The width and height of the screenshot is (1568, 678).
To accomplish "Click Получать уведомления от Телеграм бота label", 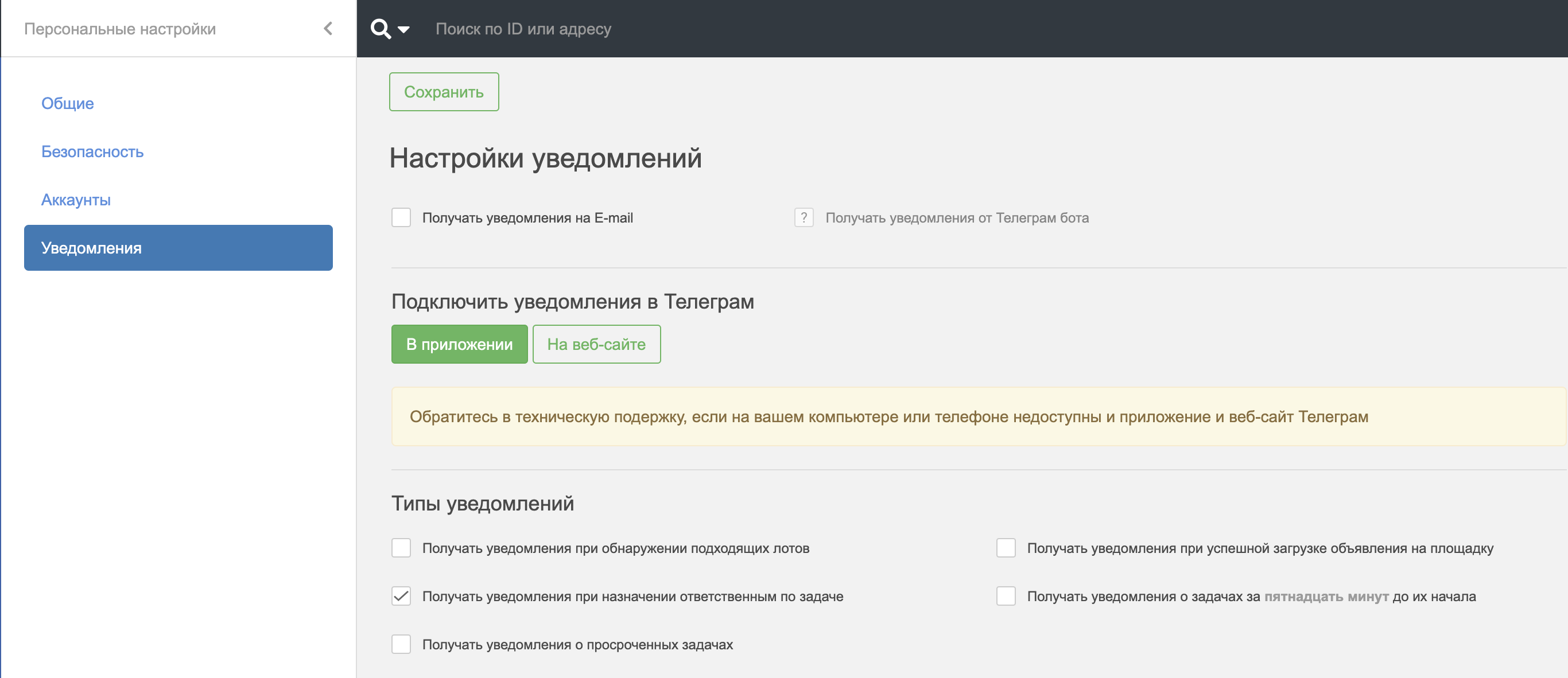I will point(957,218).
